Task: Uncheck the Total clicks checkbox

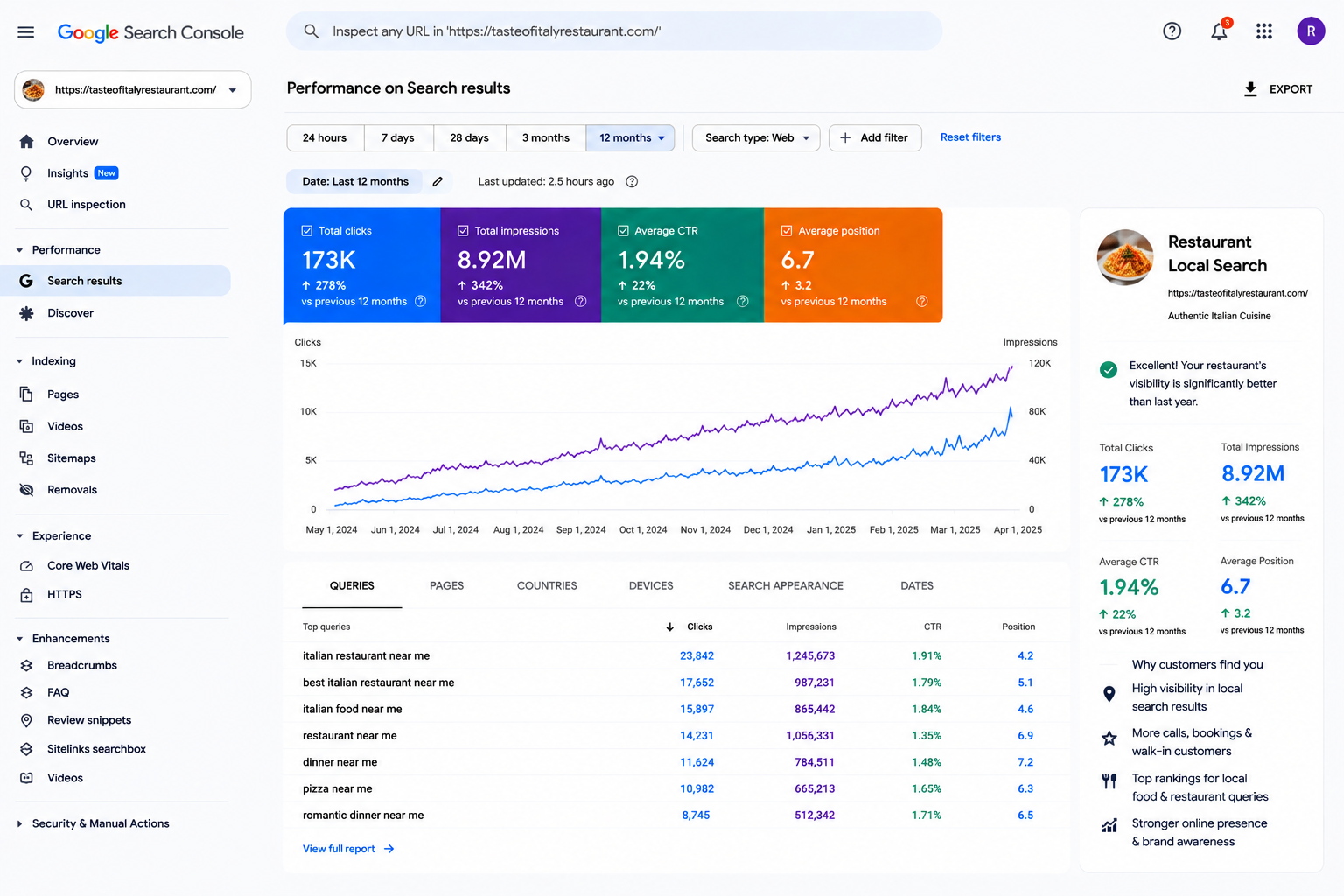Action: (307, 231)
